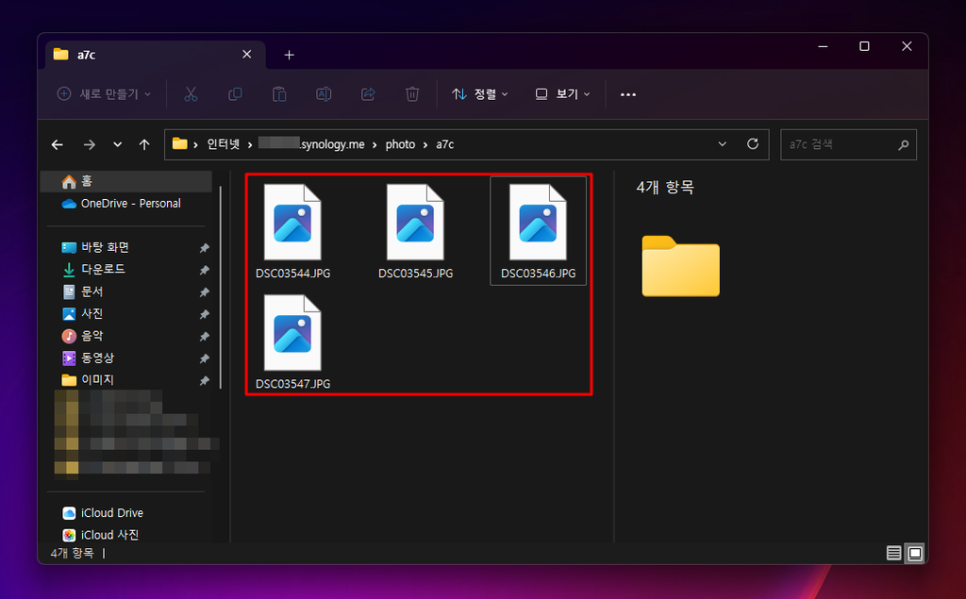Go back with the left arrow
966x599 pixels.
tap(57, 145)
